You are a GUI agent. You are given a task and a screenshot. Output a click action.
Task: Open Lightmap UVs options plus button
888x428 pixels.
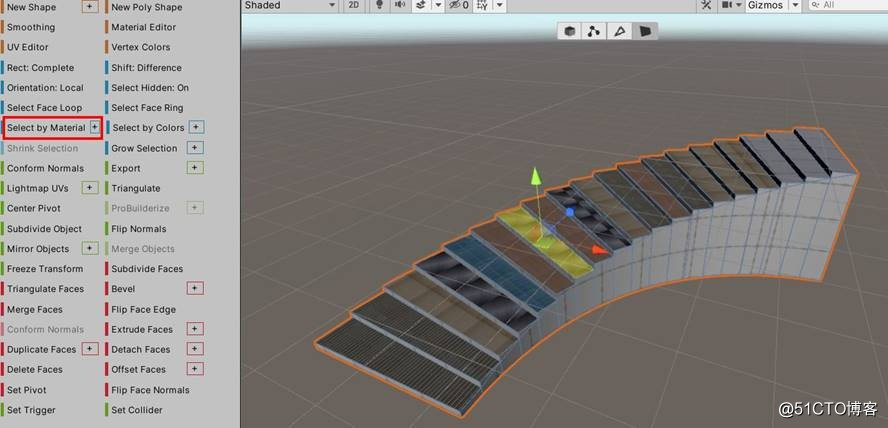[x=90, y=187]
